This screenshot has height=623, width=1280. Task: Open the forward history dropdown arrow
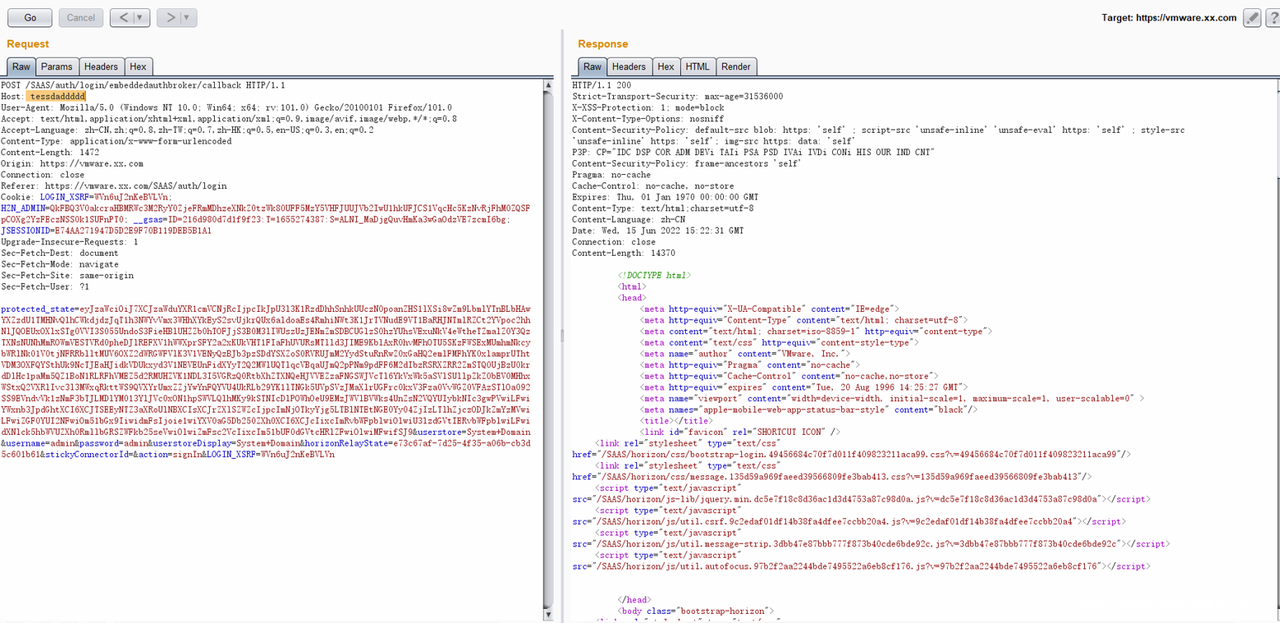click(x=188, y=18)
